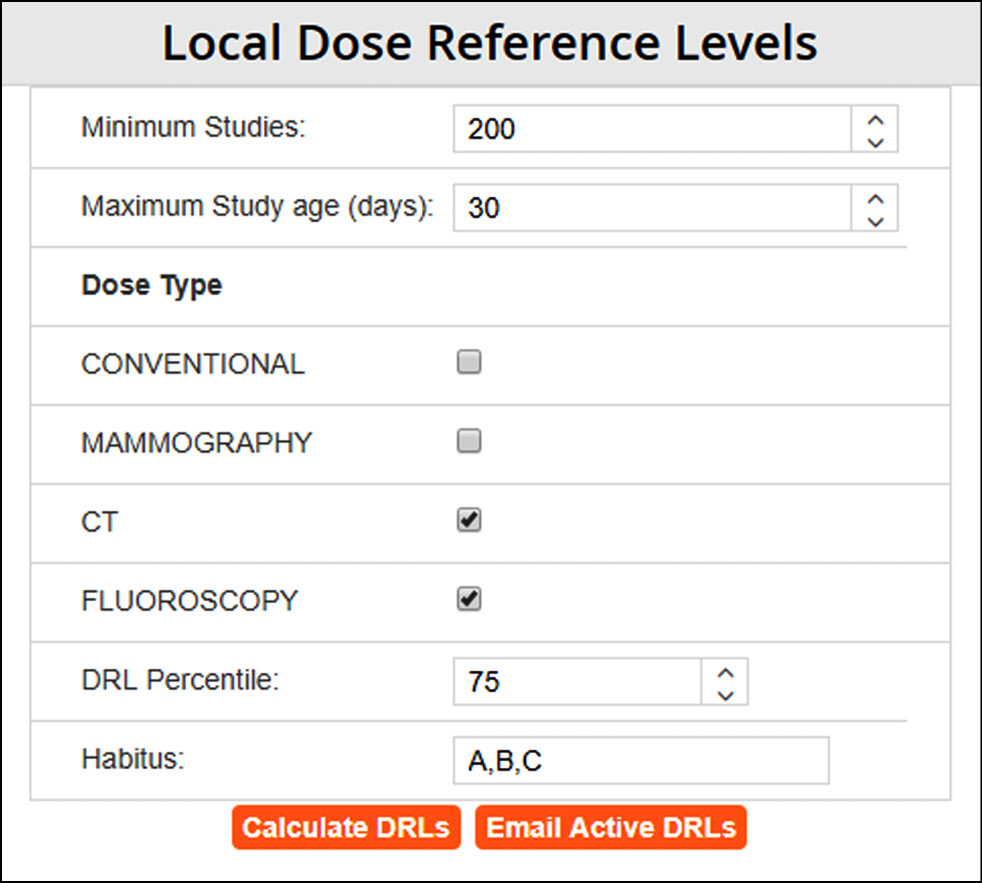
Task: Click the Local Dose Reference Levels title
Action: click(490, 44)
